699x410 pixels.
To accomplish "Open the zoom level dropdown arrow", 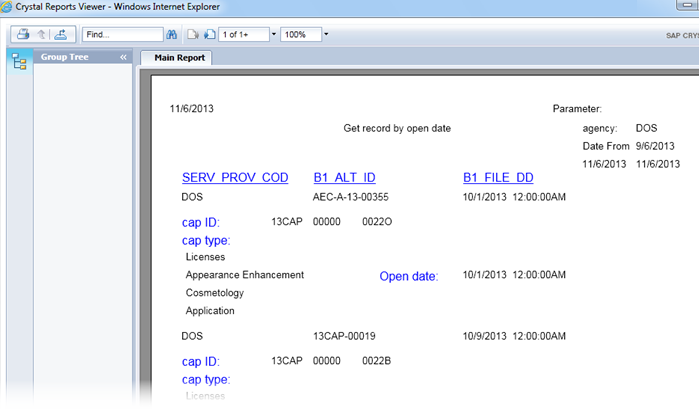I will [x=326, y=34].
